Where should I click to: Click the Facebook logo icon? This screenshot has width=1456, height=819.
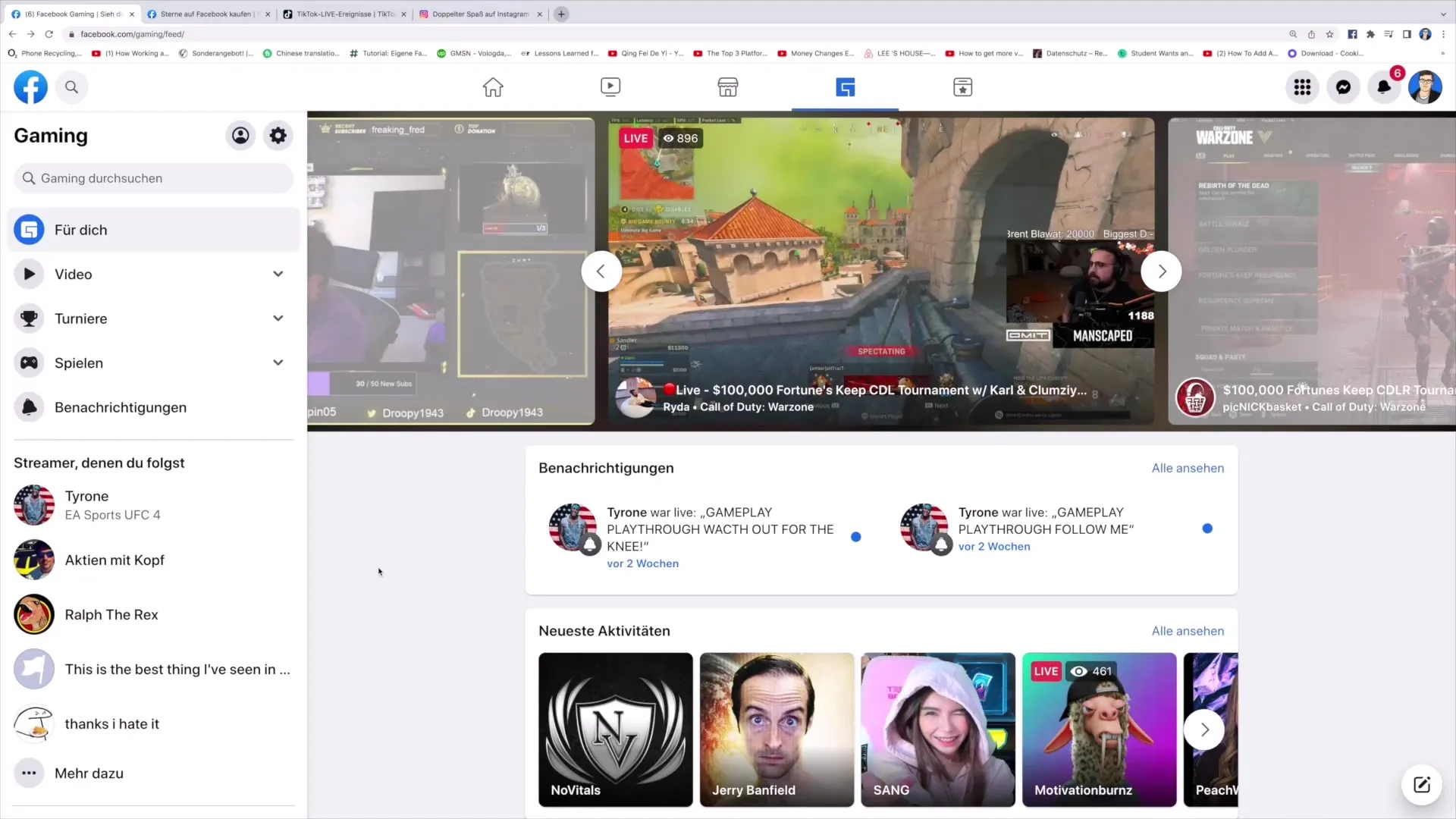30,87
